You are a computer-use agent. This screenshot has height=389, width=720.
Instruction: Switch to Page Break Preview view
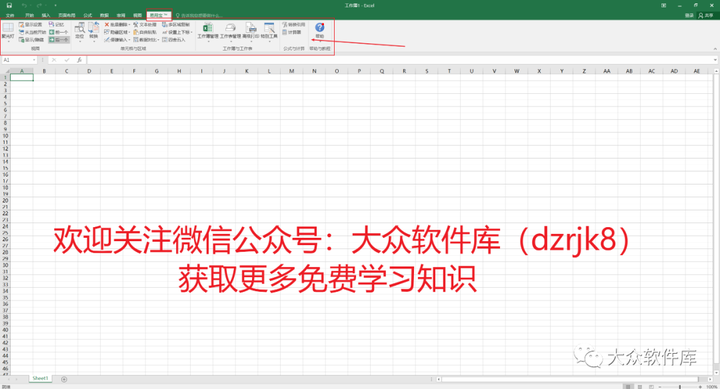coord(651,387)
